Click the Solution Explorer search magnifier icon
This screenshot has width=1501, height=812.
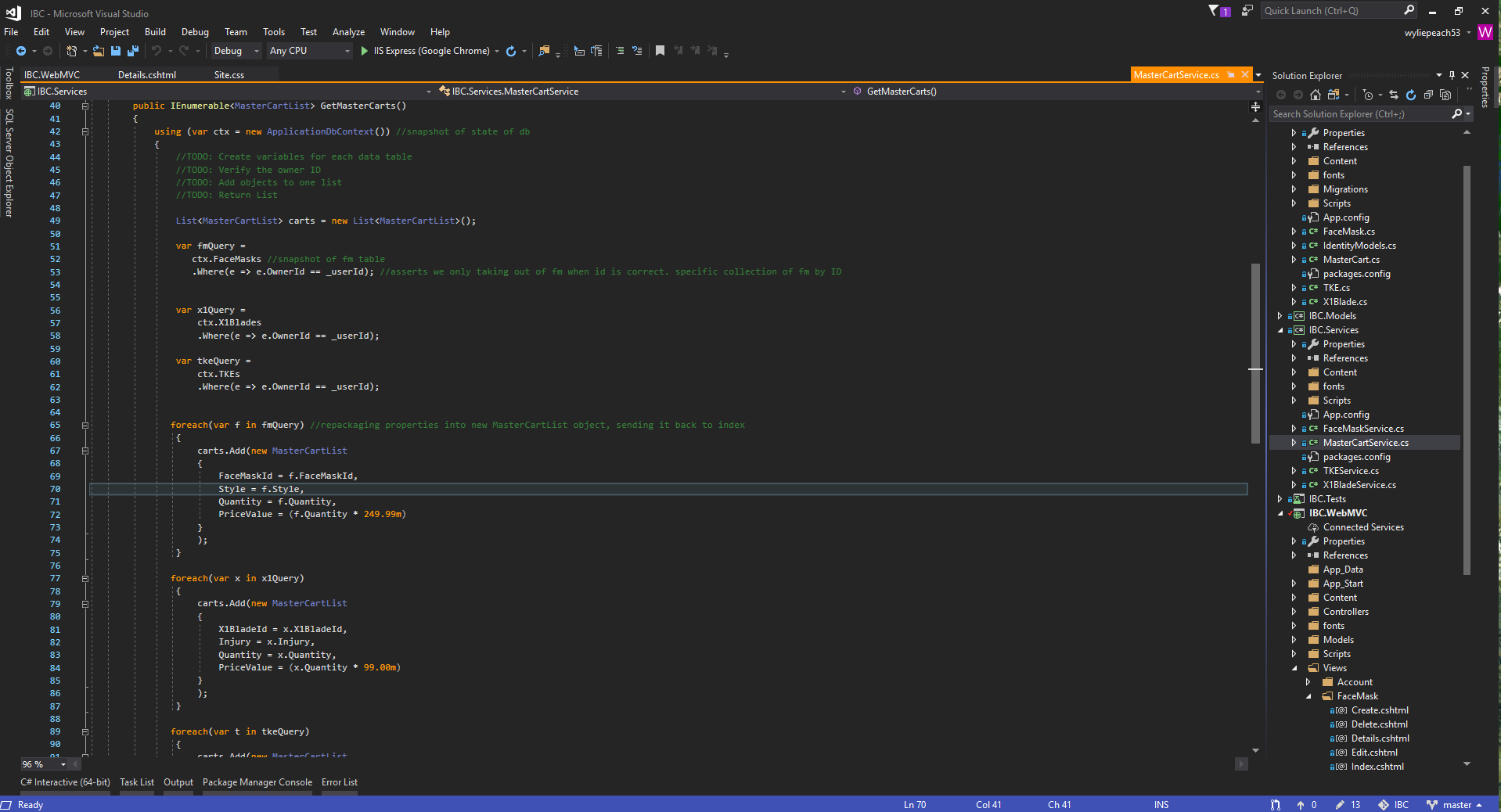point(1456,114)
